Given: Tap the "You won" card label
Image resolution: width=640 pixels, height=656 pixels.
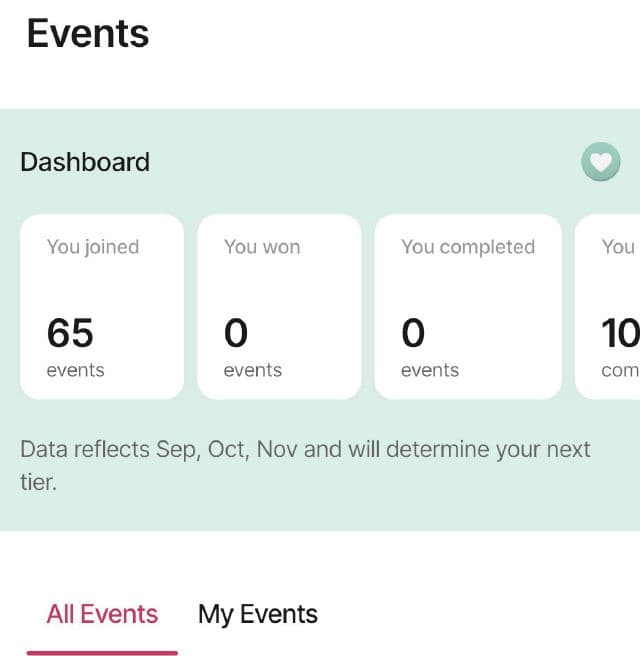Looking at the screenshot, I should point(262,247).
